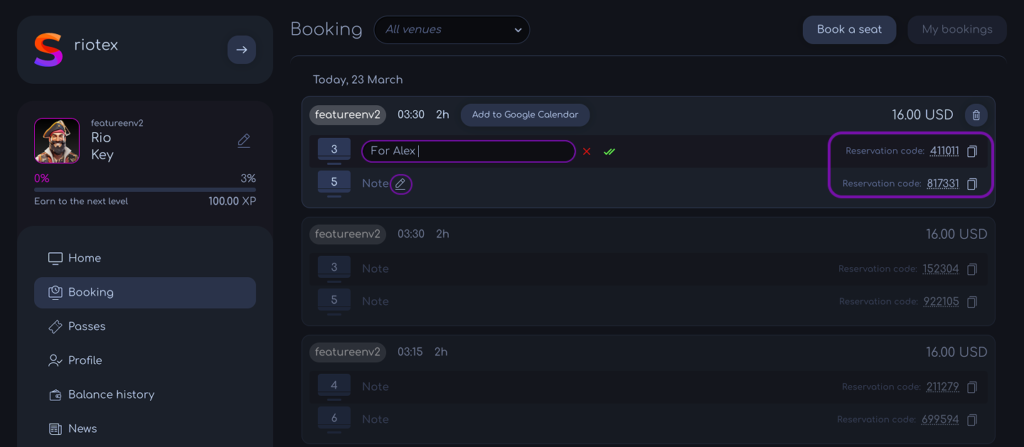Copy reservation code 152304
Viewport: 1024px width, 447px height.
(x=972, y=269)
